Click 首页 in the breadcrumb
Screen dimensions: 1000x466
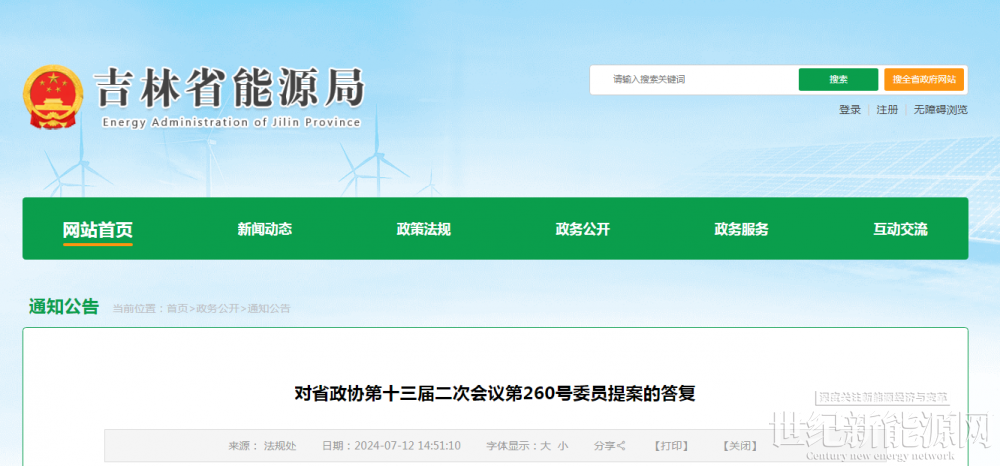[177, 309]
